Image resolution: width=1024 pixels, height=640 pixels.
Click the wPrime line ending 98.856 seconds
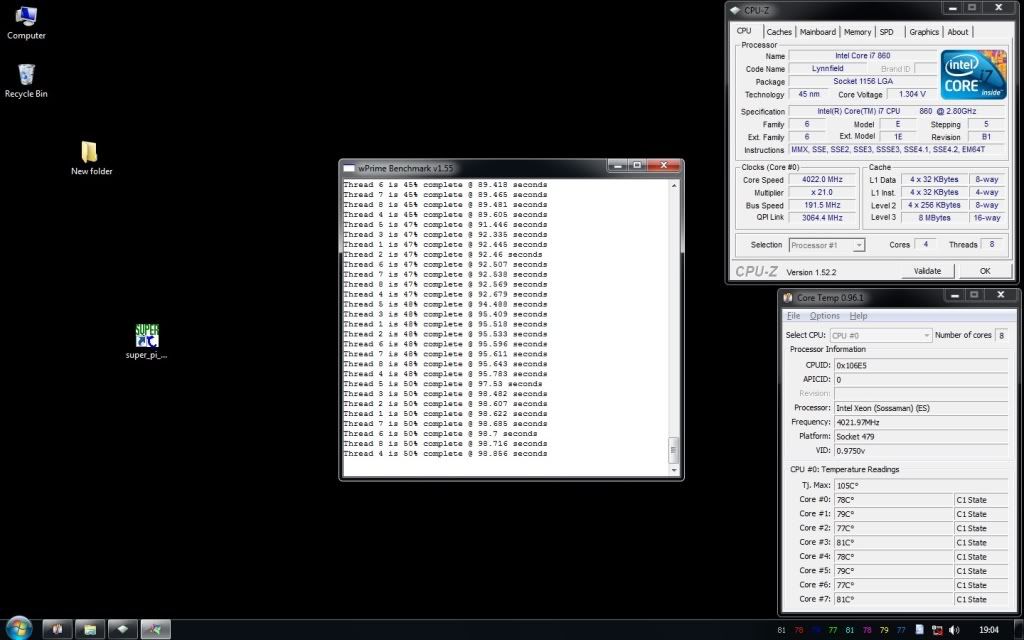click(x=445, y=453)
